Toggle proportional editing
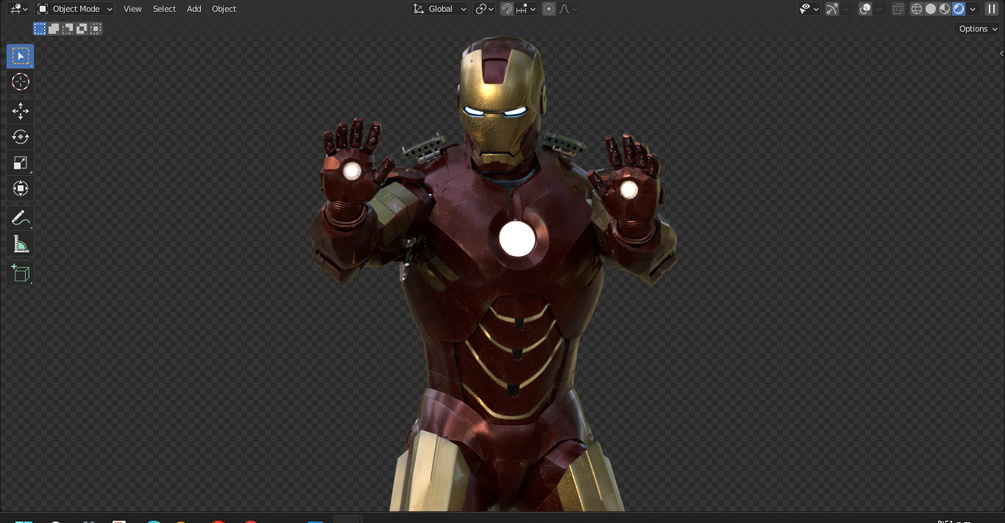The image size is (1005, 523). 549,9
